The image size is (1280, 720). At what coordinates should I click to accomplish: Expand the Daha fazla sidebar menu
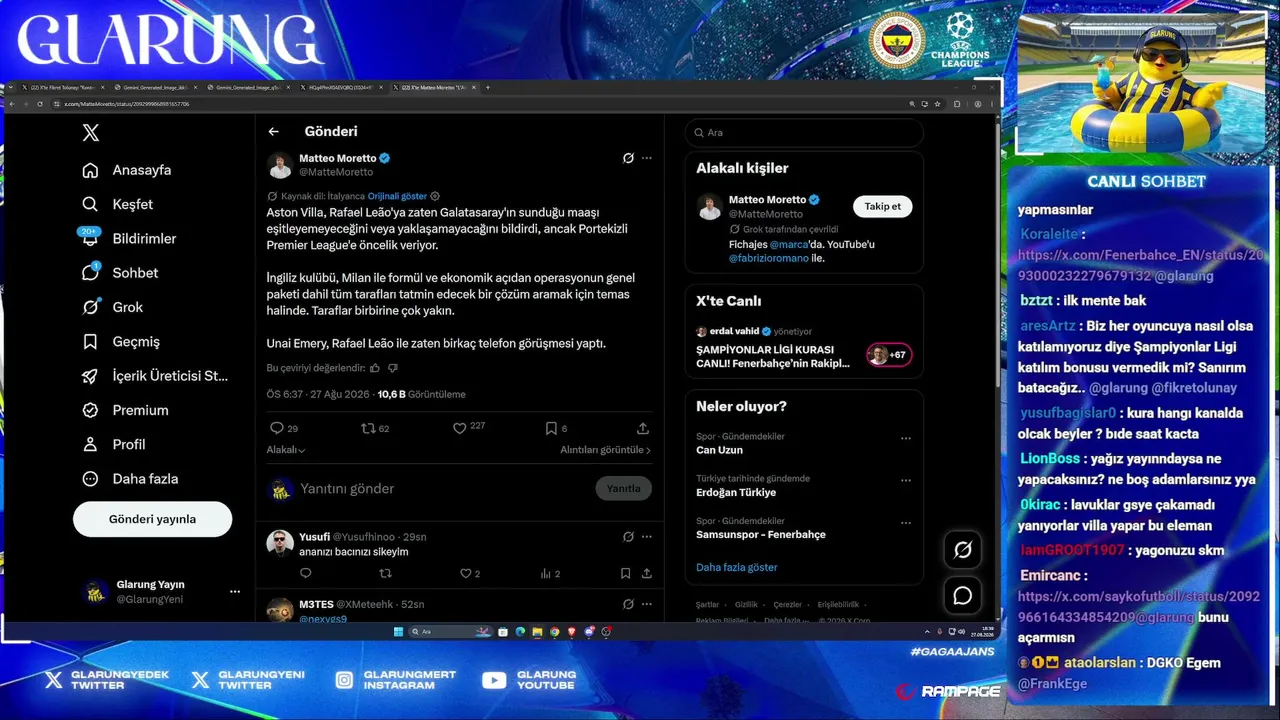129,479
